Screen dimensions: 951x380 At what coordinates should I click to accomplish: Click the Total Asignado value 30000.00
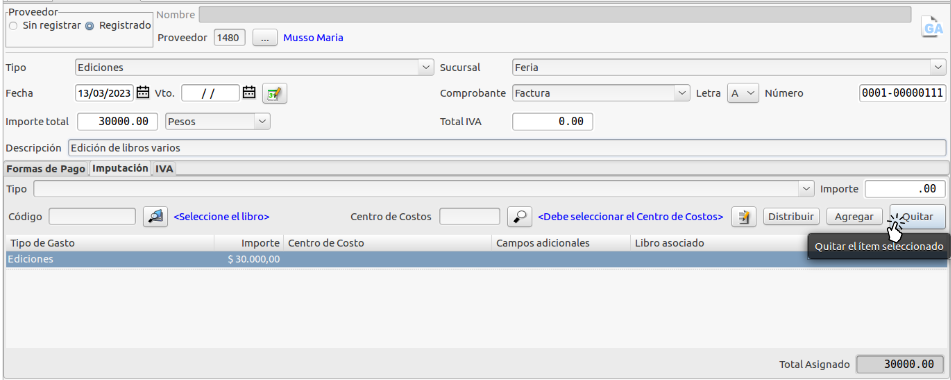900,364
